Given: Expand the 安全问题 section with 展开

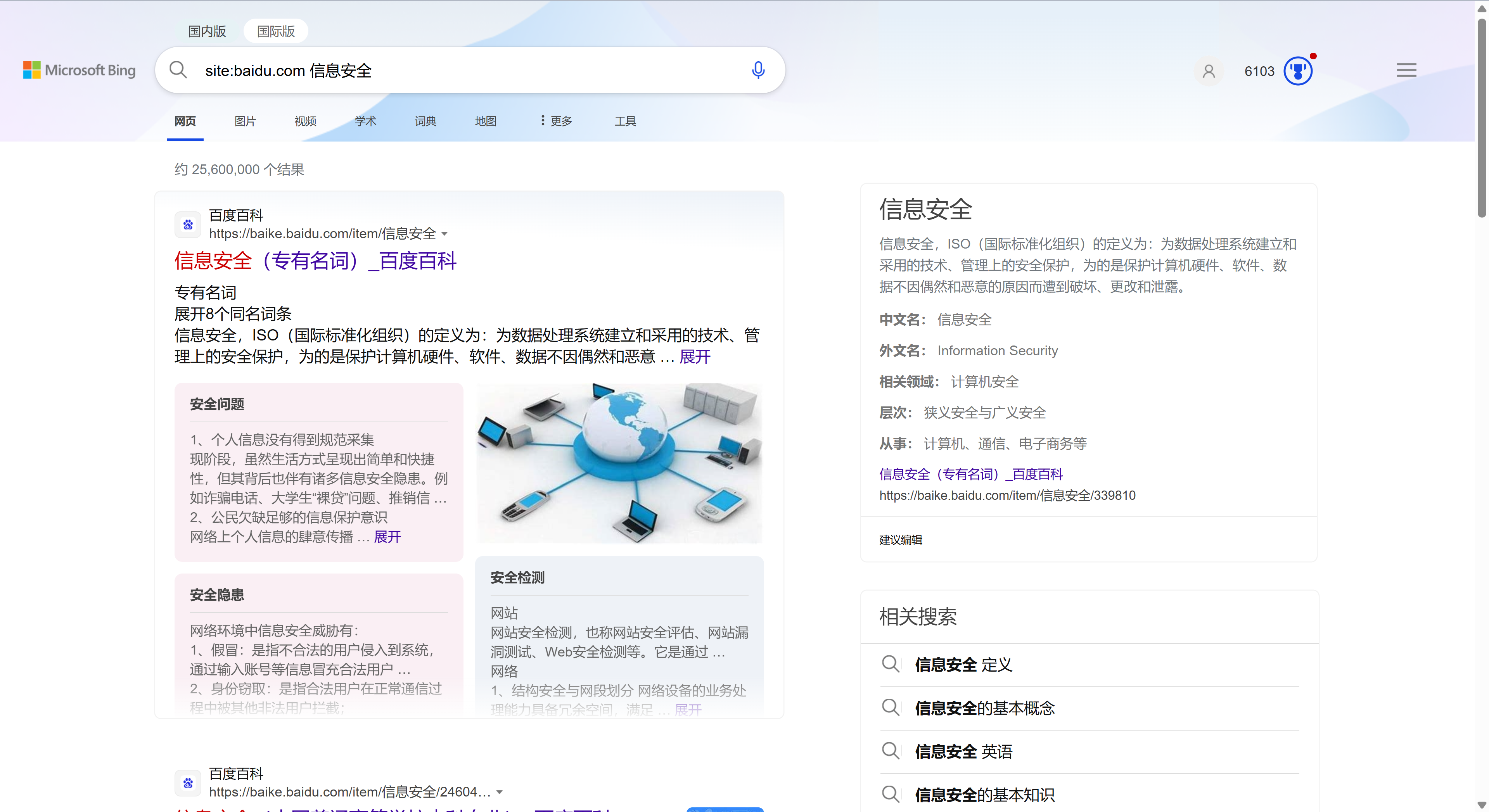Looking at the screenshot, I should 387,537.
